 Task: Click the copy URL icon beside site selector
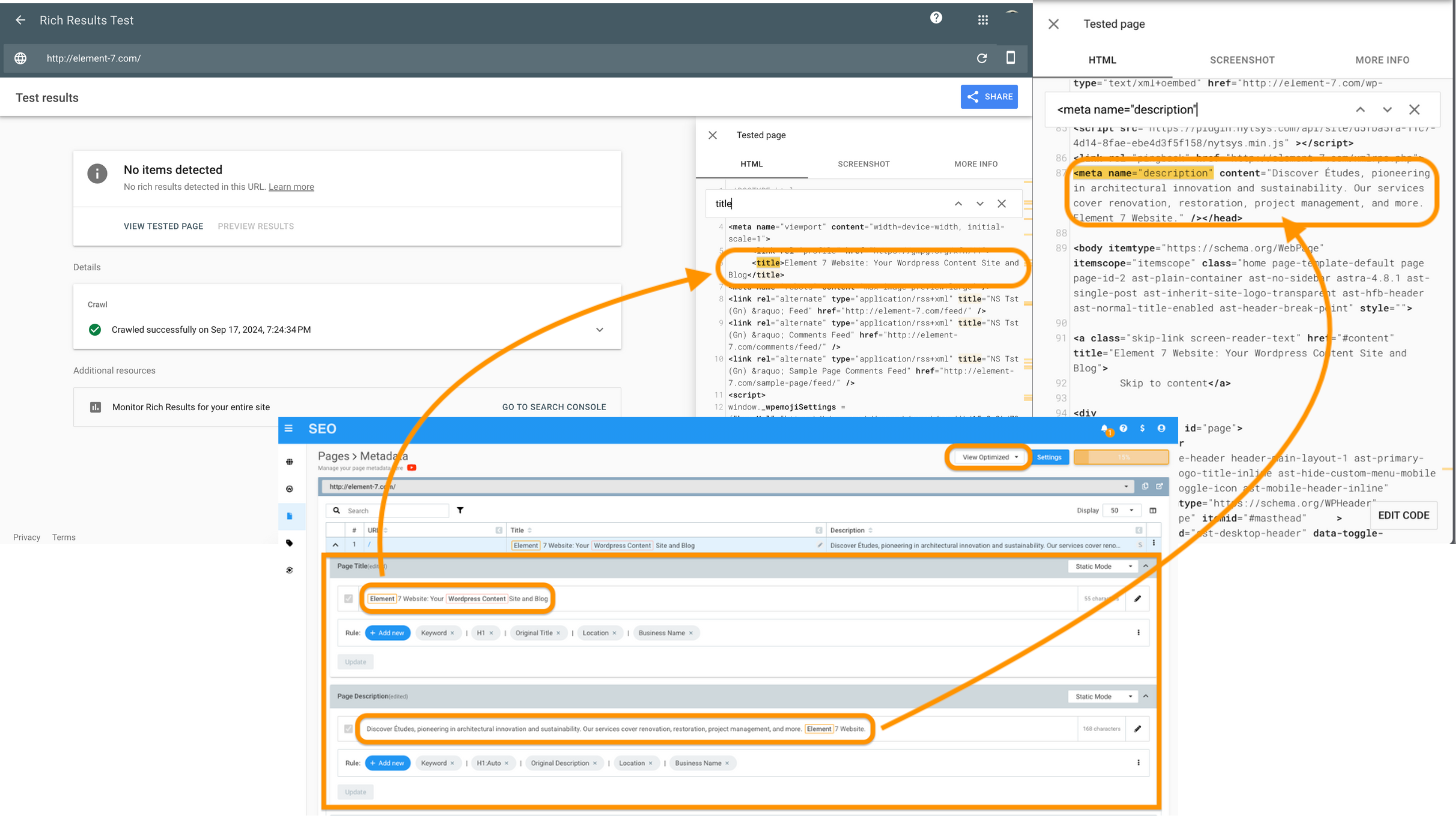click(x=1146, y=486)
